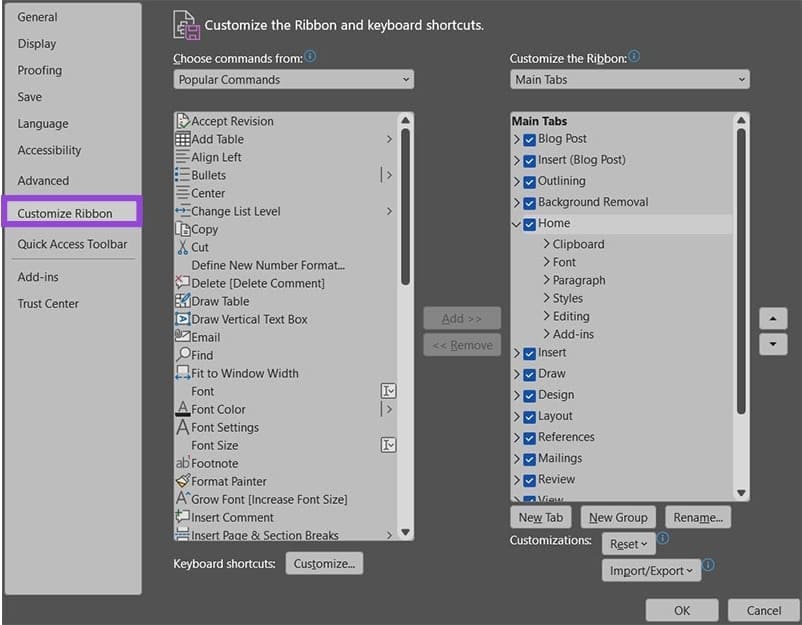Expand the Clipboard group under Home
Screen dimensions: 802x625
(x=547, y=244)
